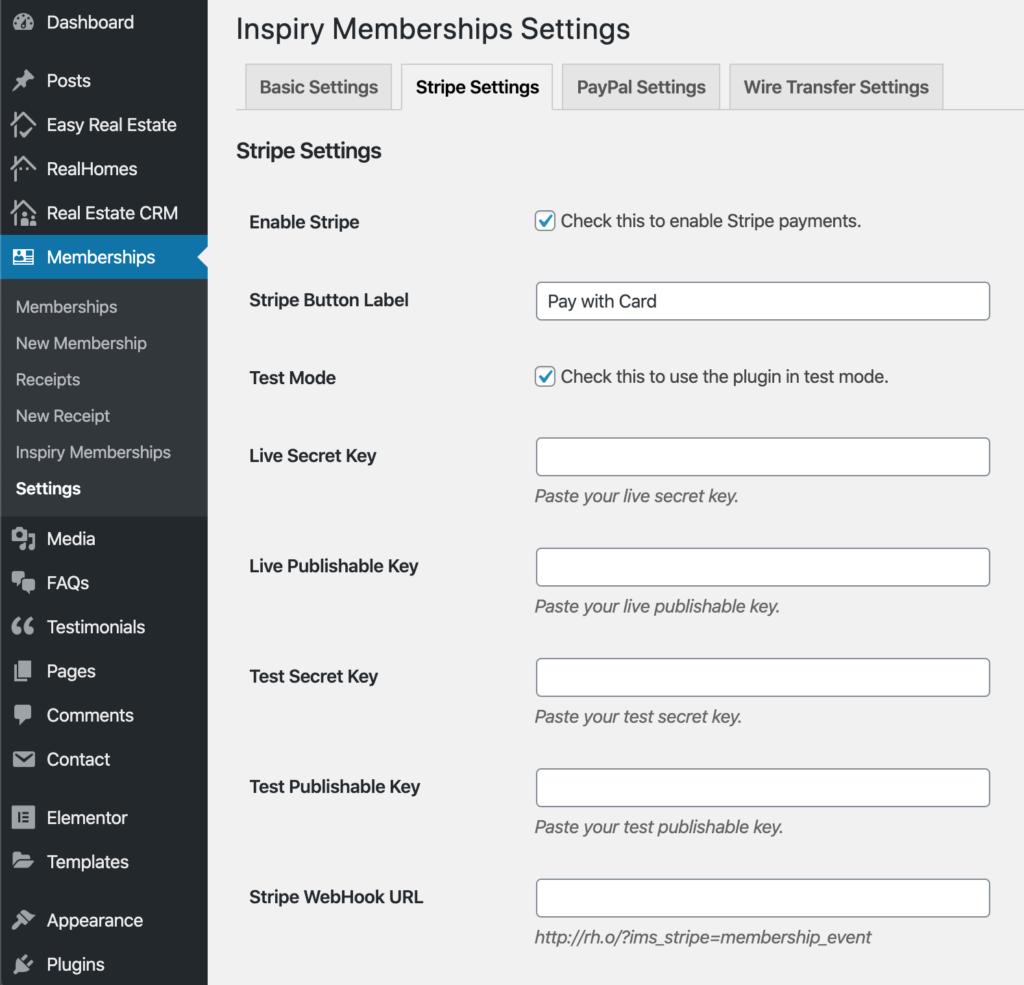Viewport: 1024px width, 985px height.
Task: Focus the Live Publishable Key field
Action: [x=763, y=567]
